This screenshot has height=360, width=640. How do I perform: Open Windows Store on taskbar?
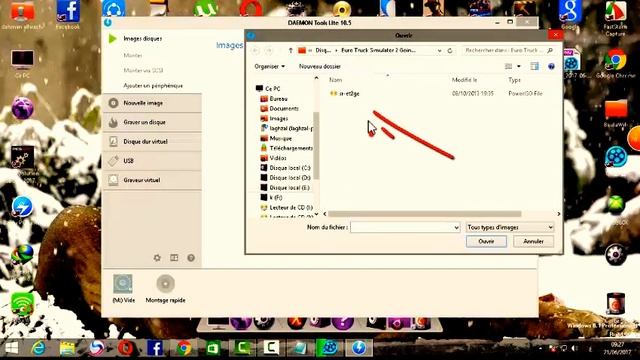click(x=213, y=348)
